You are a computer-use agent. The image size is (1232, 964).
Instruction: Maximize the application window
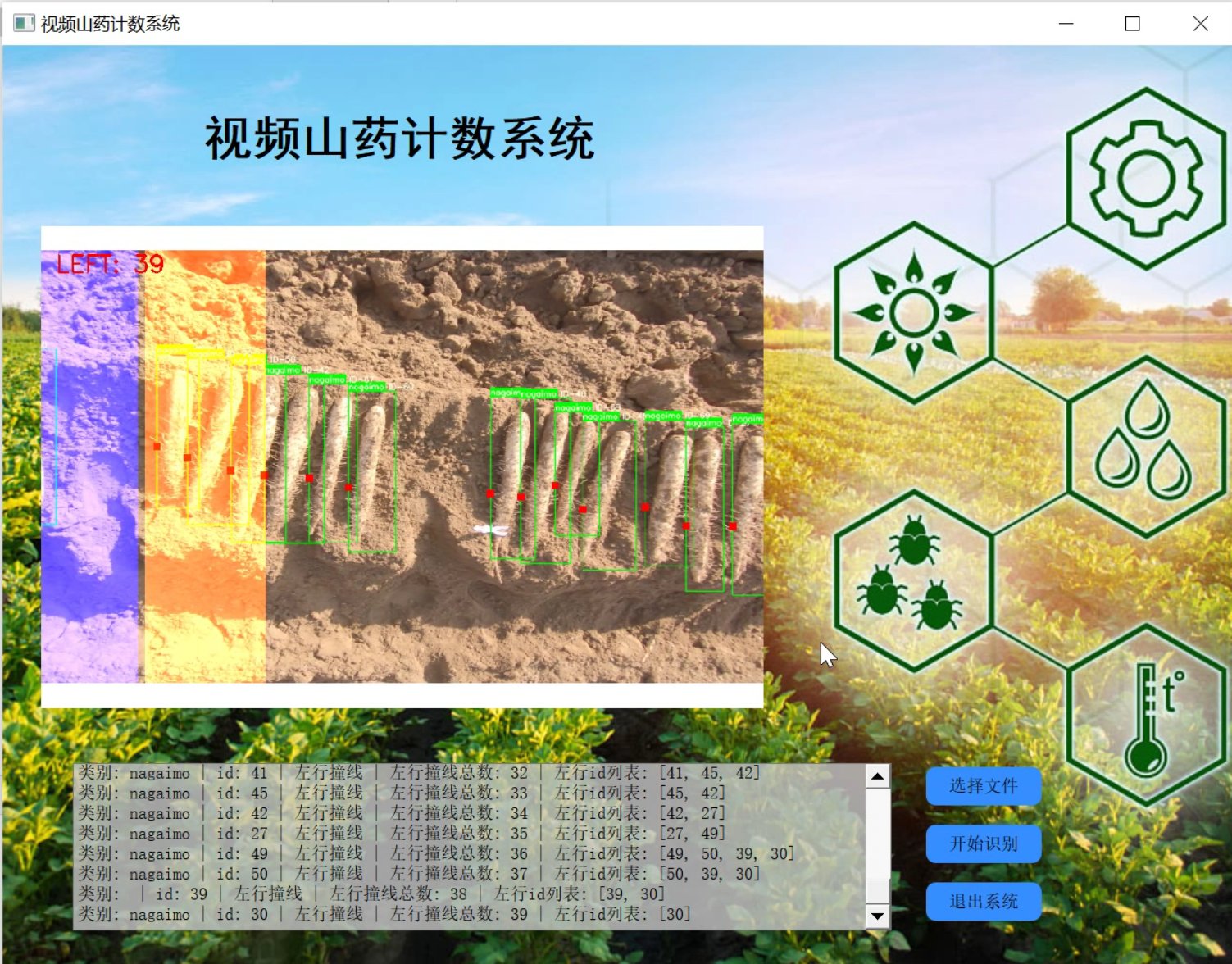[x=1132, y=23]
